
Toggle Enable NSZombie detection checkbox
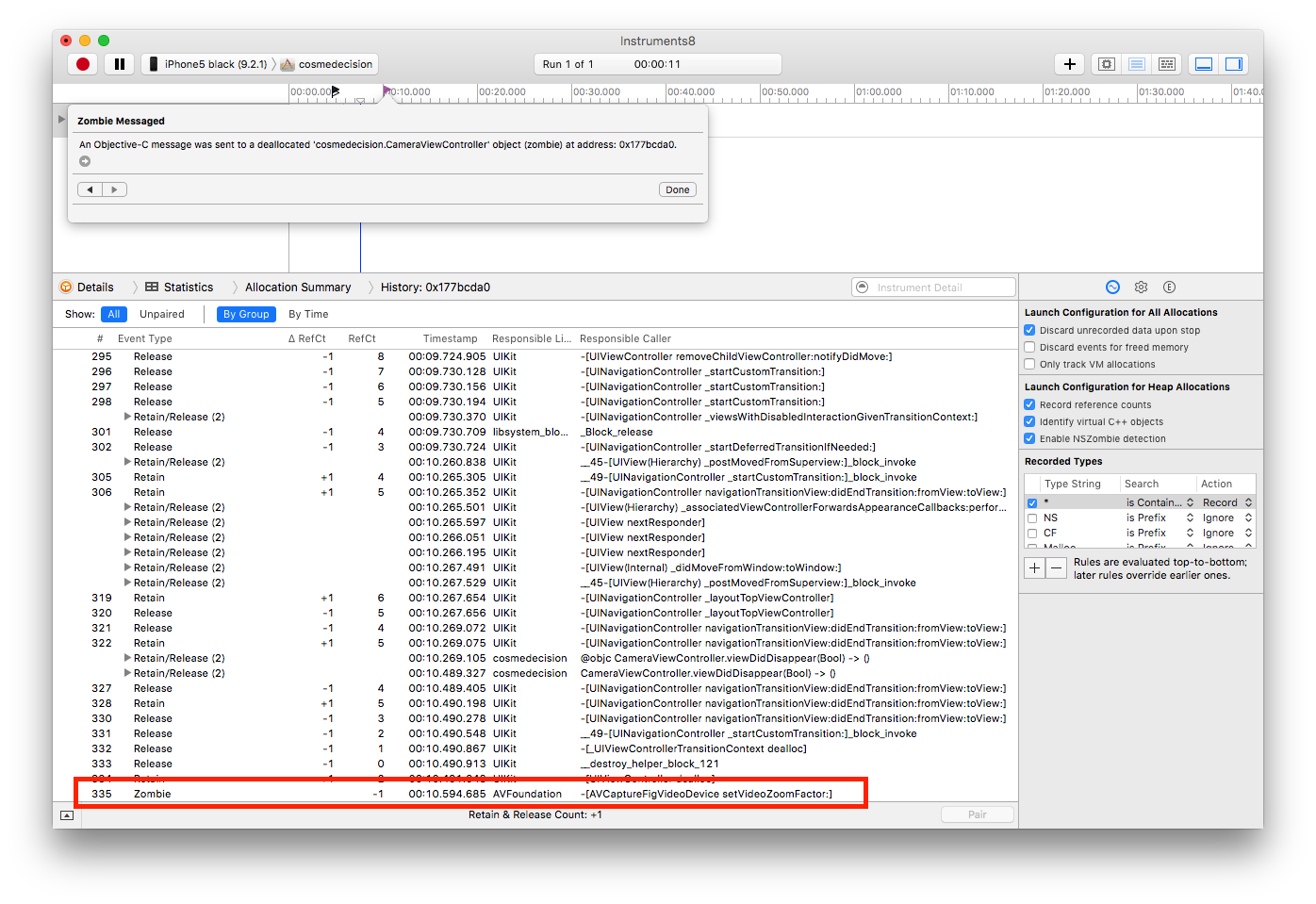[1029, 438]
